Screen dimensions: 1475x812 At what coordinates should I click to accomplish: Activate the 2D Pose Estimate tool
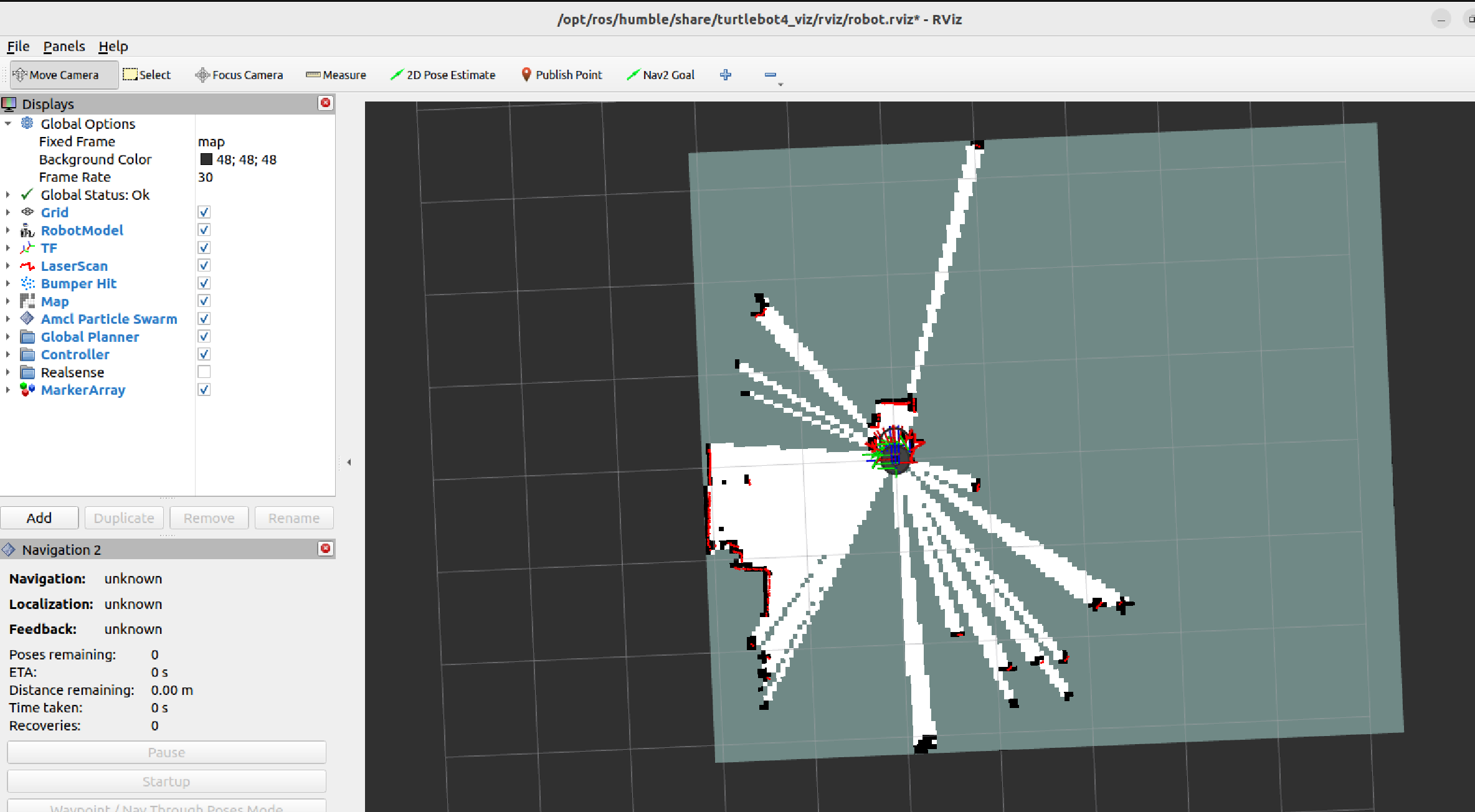pyautogui.click(x=443, y=75)
